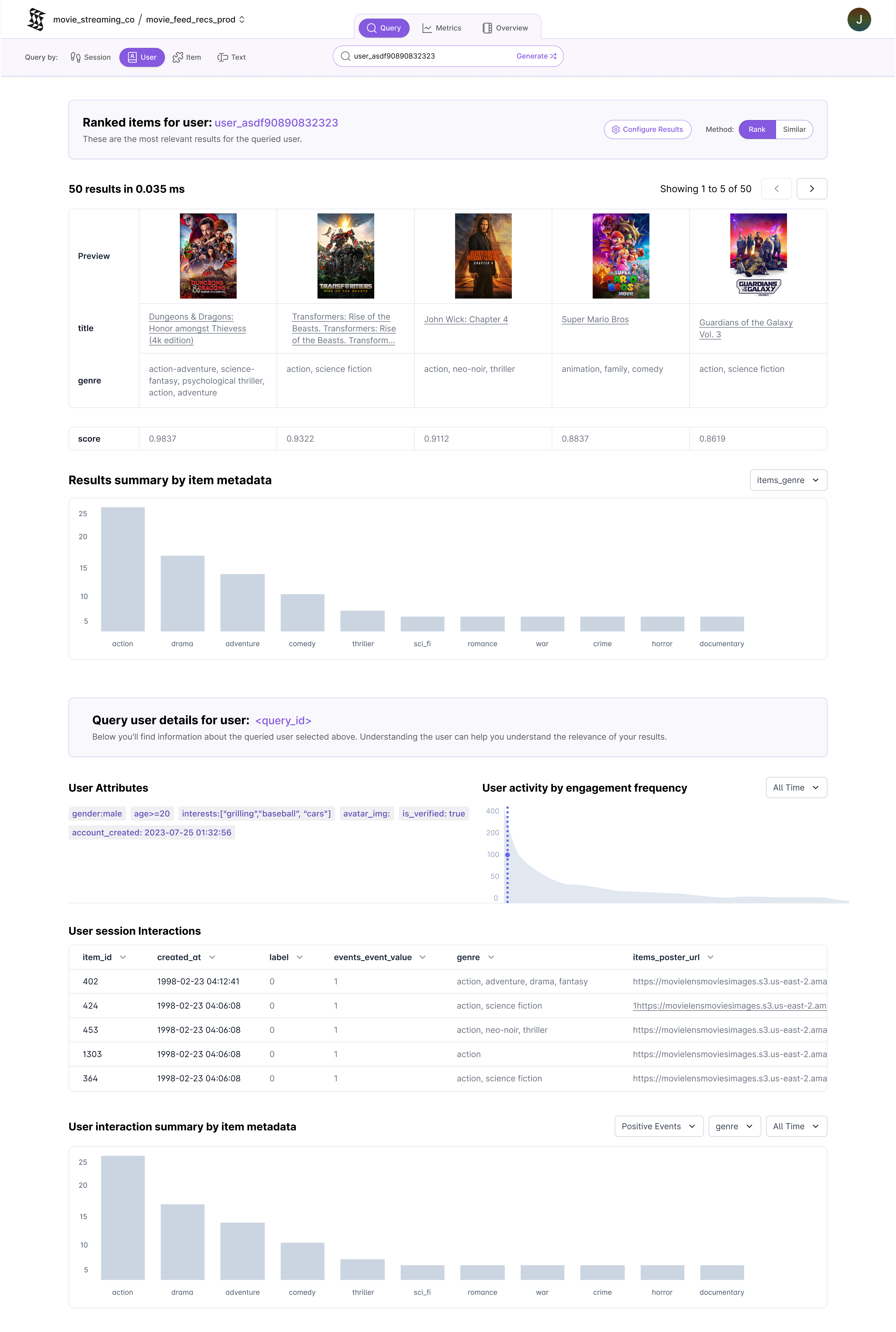Query by Text
This screenshot has width=896, height=1332.
[x=231, y=57]
